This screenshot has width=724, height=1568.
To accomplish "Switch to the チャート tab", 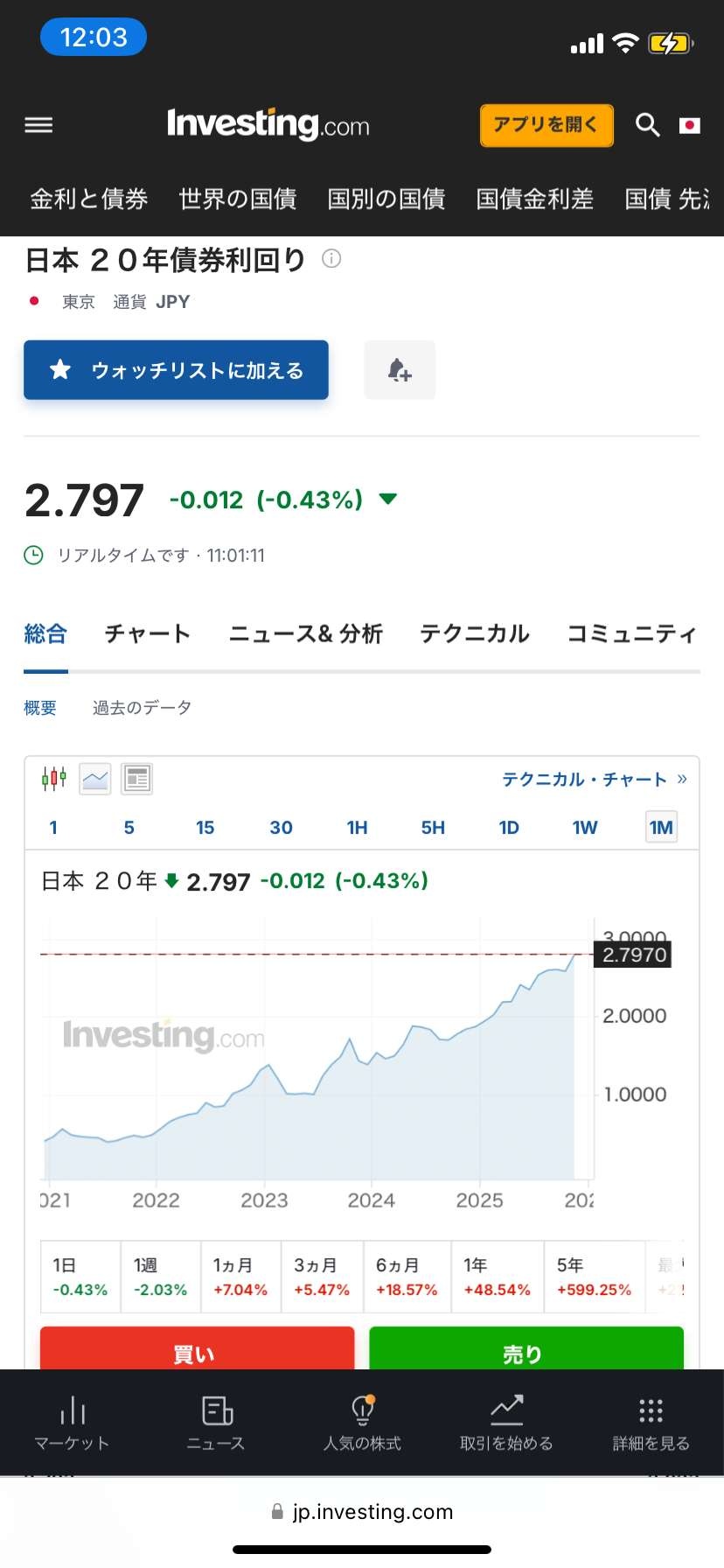I will click(147, 633).
